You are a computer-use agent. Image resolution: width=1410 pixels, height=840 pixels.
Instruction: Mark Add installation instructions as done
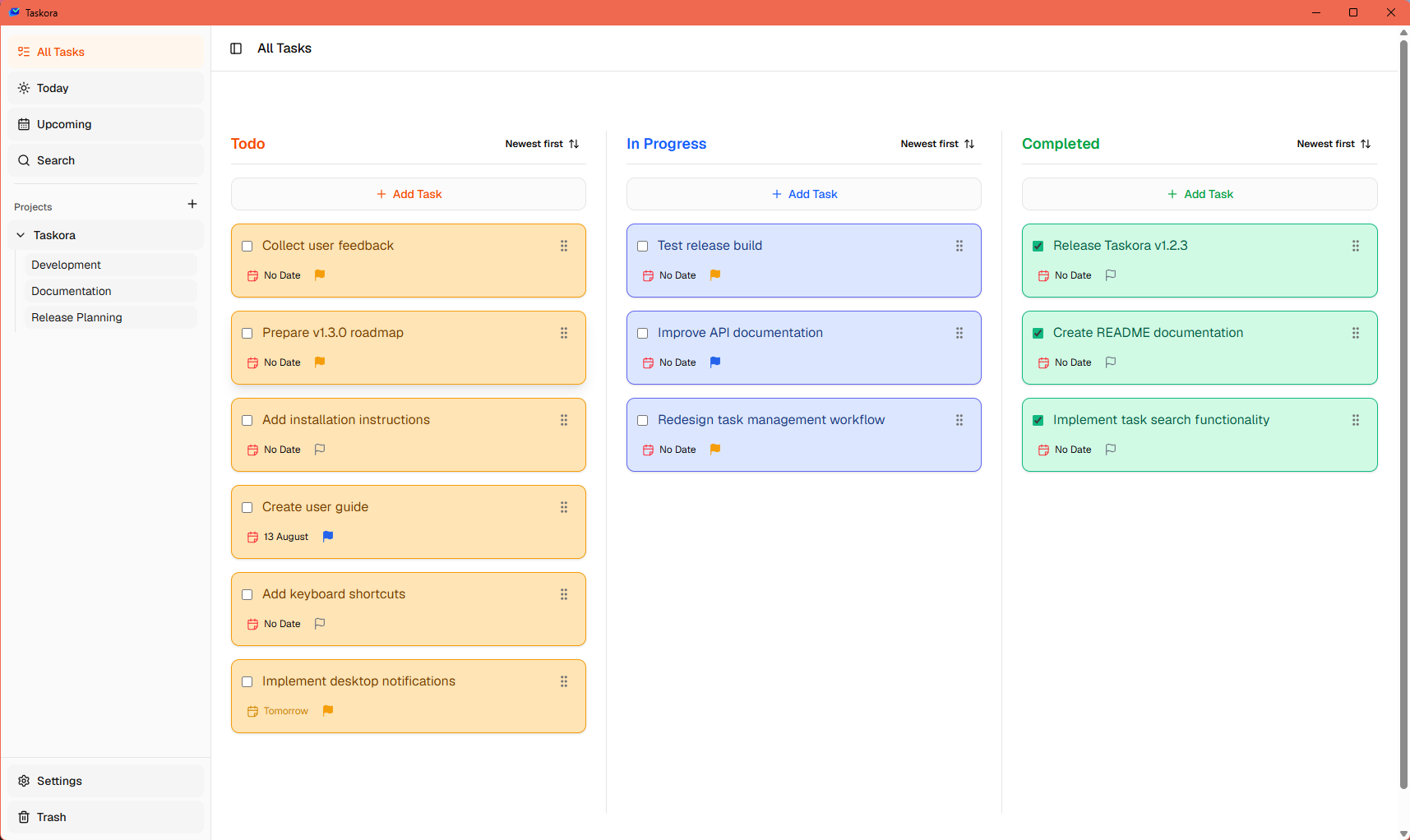[247, 420]
